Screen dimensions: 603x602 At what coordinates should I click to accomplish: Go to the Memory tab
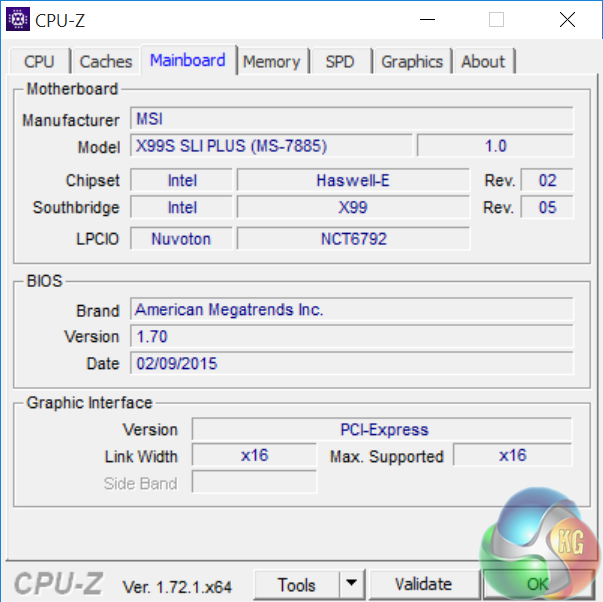click(x=272, y=62)
